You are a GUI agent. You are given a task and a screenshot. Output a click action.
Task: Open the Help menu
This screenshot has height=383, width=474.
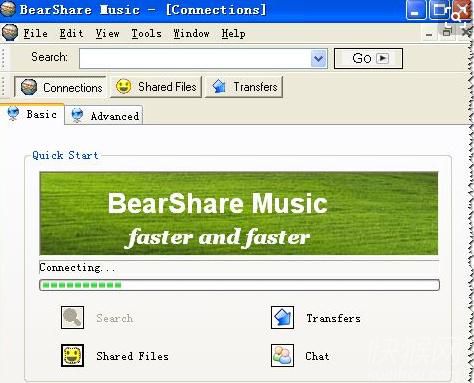[233, 33]
